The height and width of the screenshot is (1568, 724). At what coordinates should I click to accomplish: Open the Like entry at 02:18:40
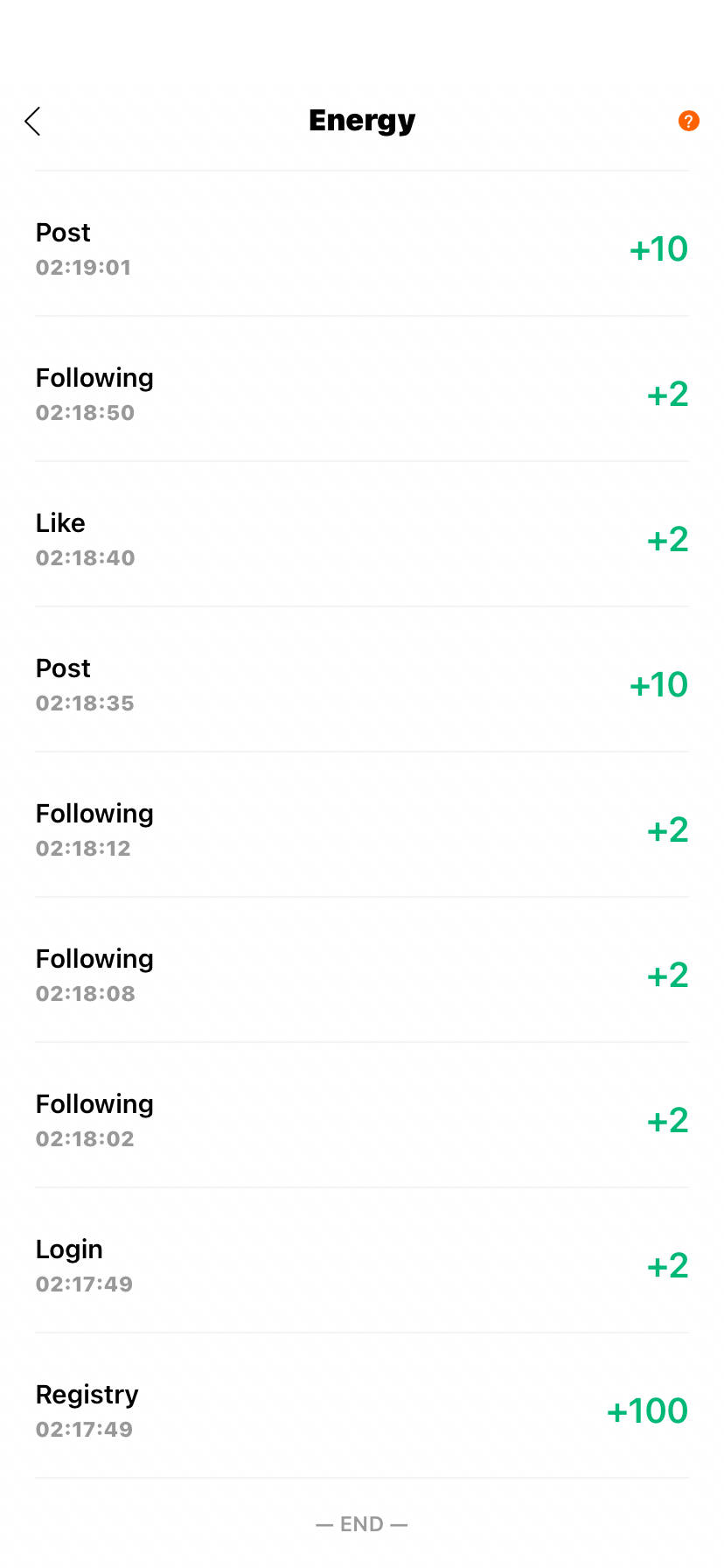[x=362, y=535]
